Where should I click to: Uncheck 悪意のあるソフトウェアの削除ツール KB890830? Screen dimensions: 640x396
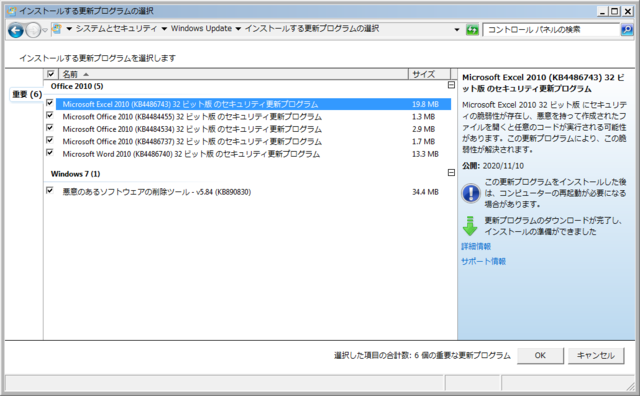point(50,191)
